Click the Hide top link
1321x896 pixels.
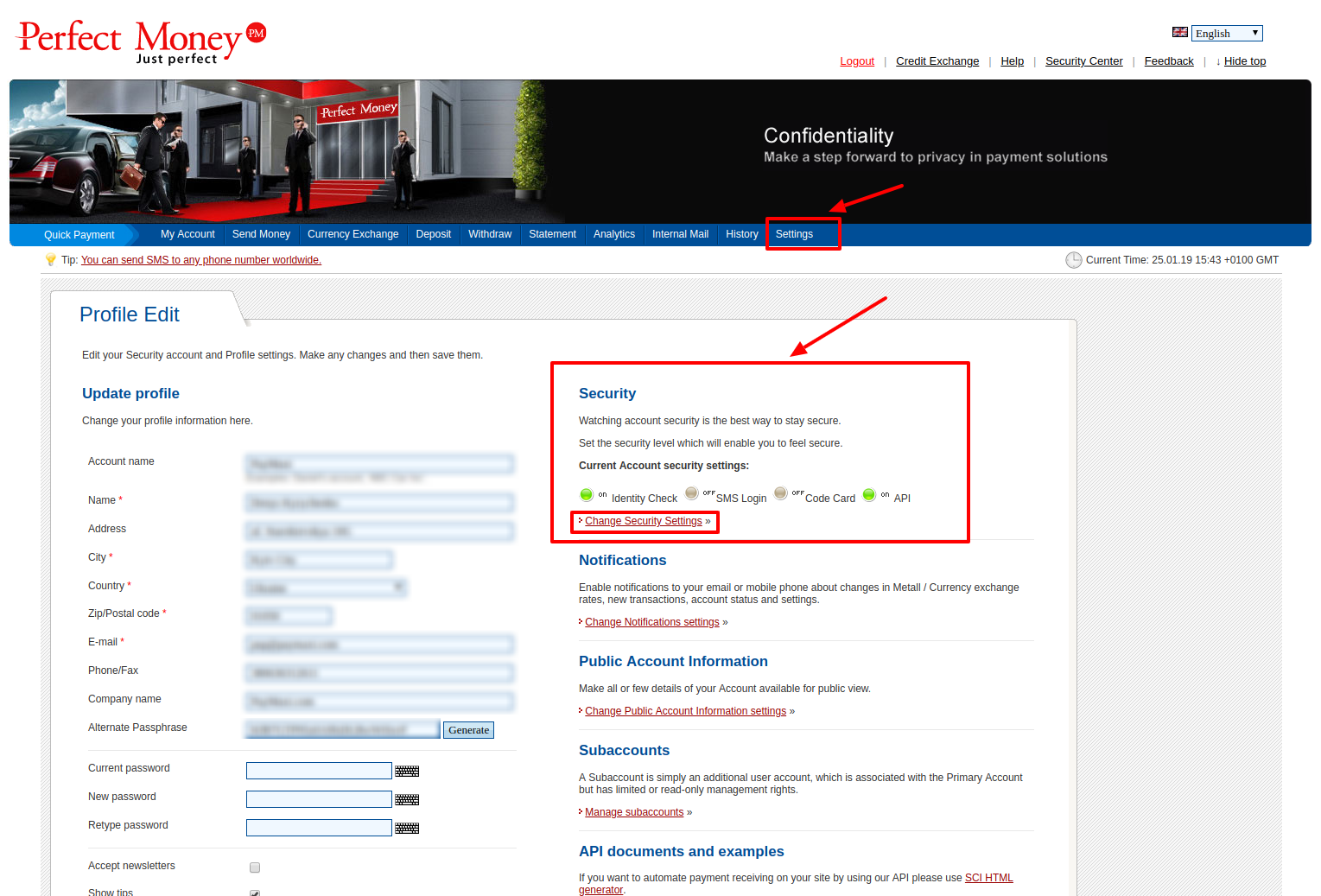[x=1244, y=61]
